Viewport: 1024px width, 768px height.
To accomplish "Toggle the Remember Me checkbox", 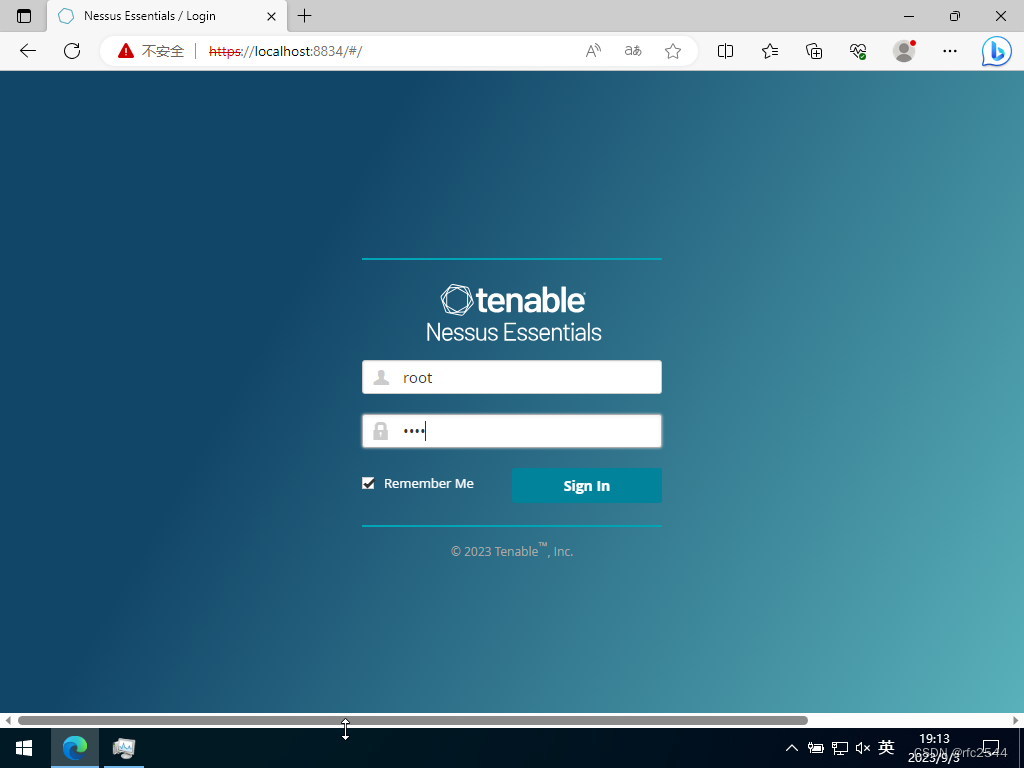I will coord(368,483).
